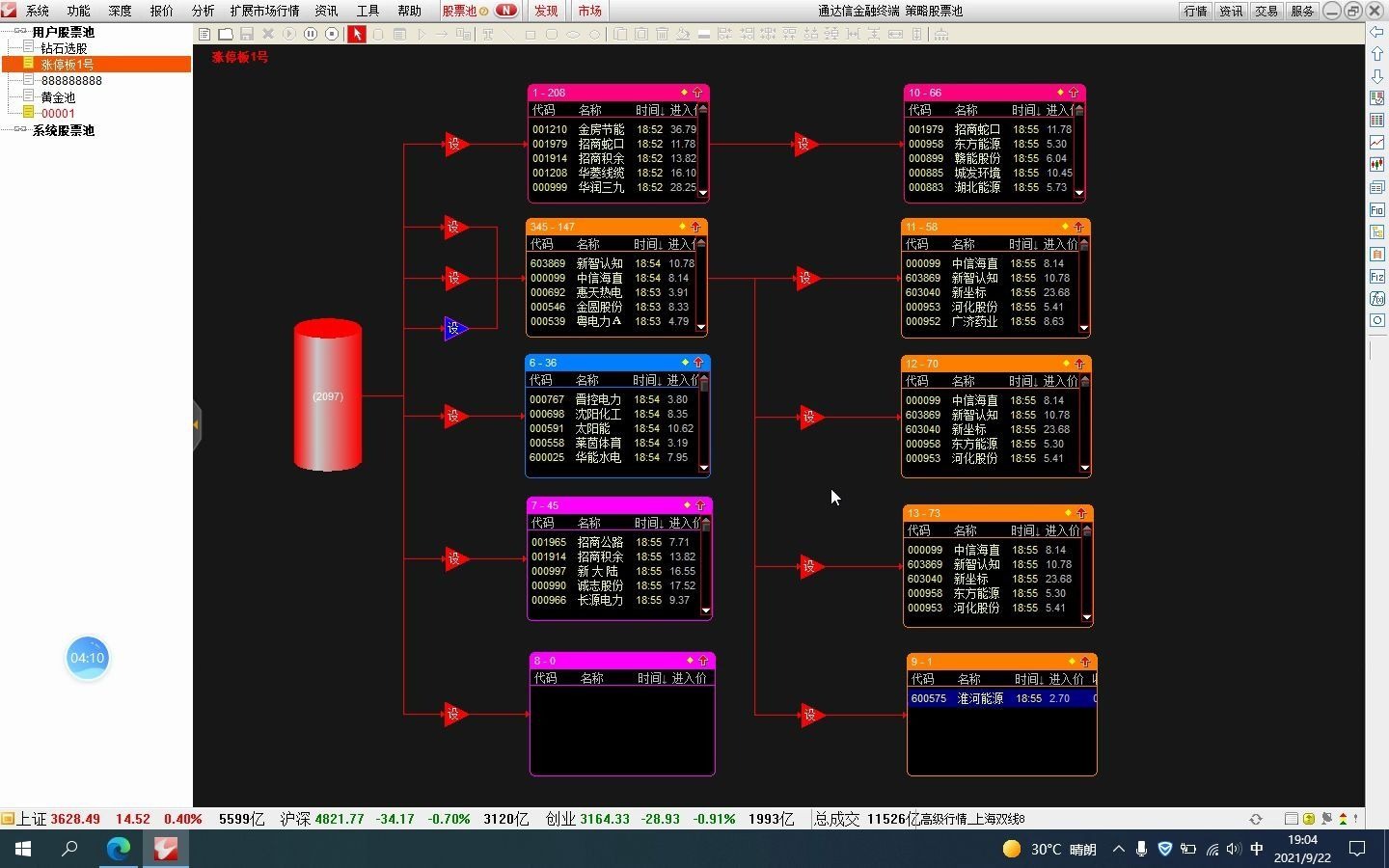Click the scroll-down arrow in pool 1 - 208 list

coord(703,193)
